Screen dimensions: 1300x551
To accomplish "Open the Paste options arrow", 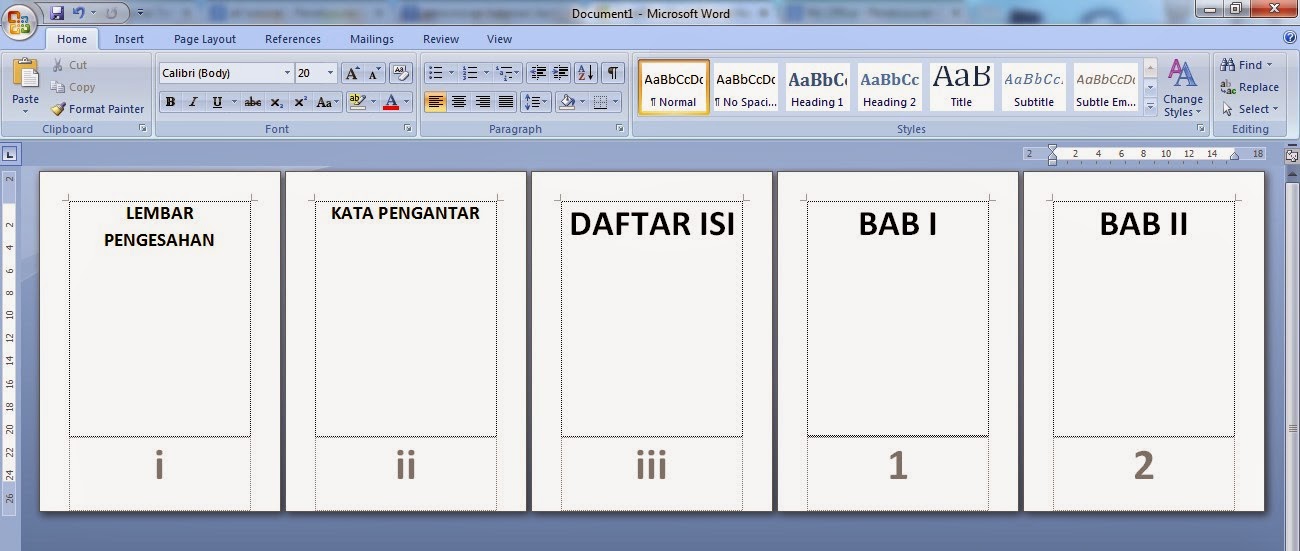I will pos(25,110).
